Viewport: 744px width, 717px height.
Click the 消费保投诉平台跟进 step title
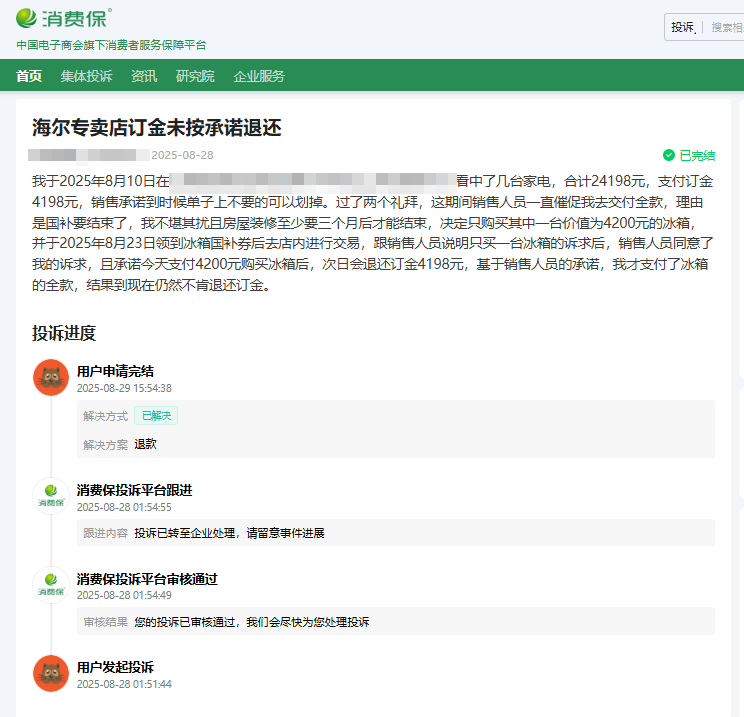tap(134, 490)
